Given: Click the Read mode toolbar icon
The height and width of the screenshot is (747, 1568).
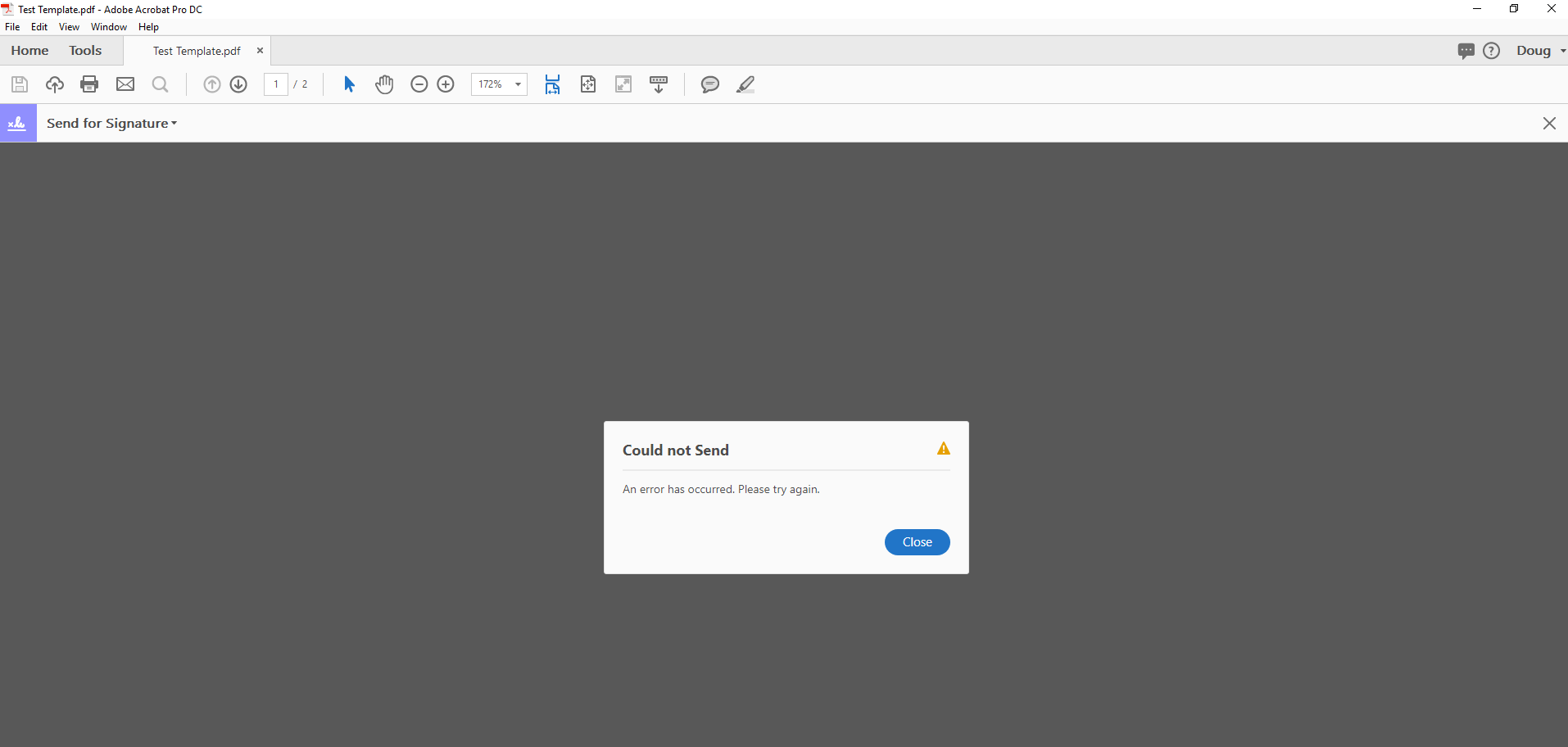Looking at the screenshot, I should [659, 84].
